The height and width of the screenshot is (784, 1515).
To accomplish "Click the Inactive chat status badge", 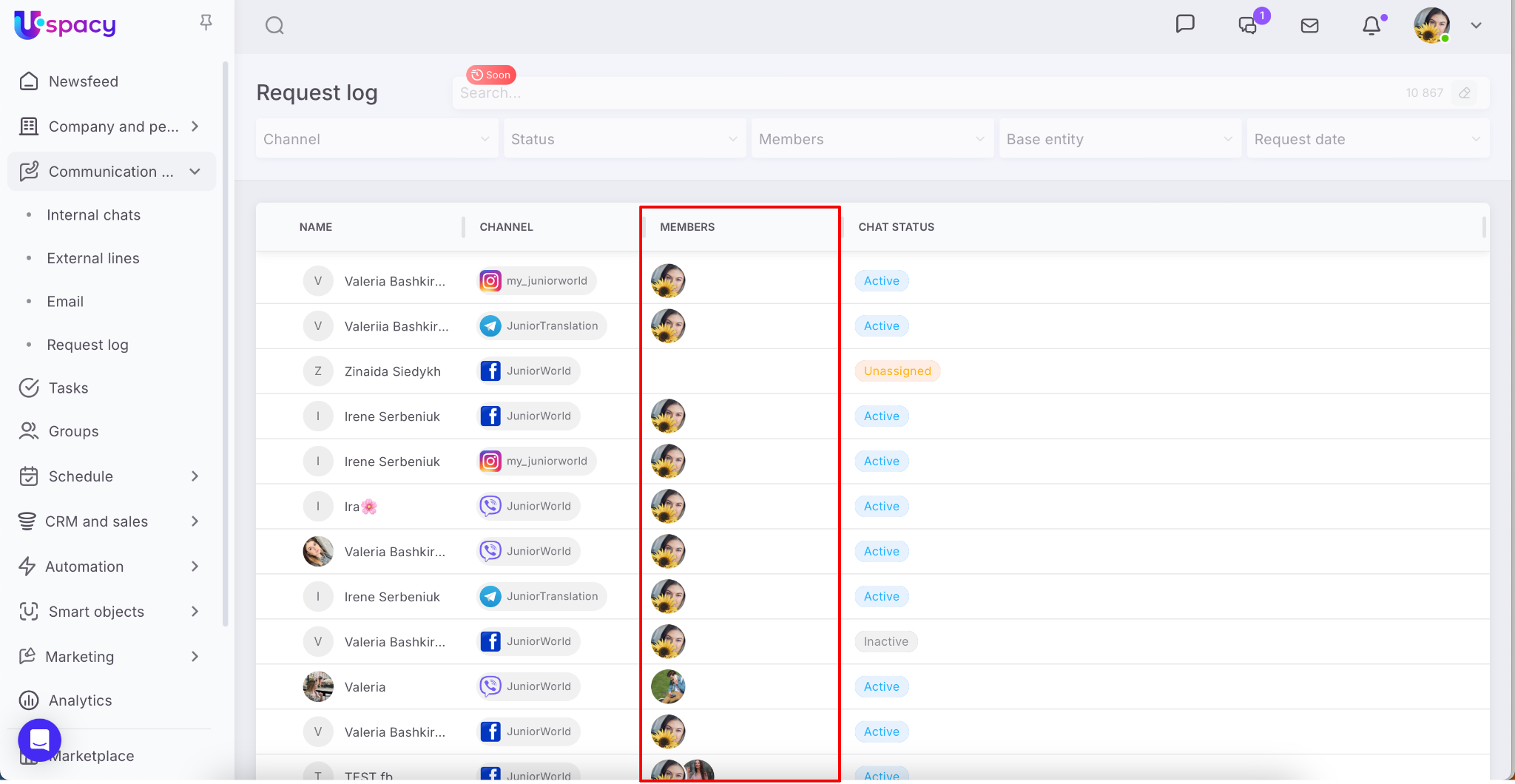I will click(885, 642).
